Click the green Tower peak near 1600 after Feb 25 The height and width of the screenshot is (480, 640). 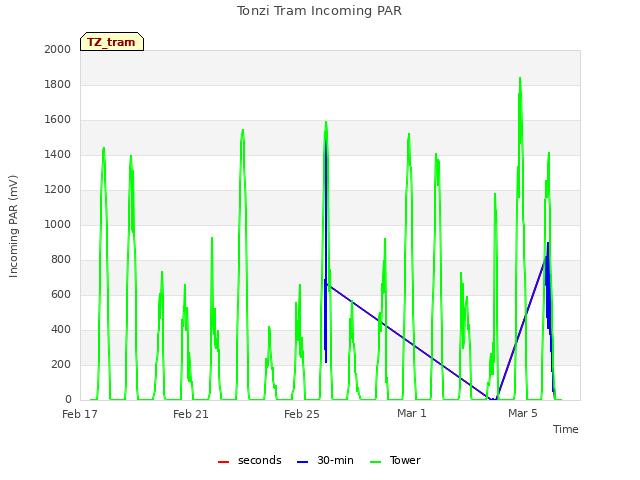[x=326, y=122]
